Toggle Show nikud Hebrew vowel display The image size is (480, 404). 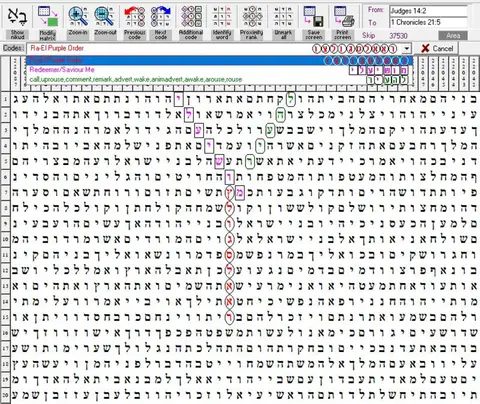17,21
